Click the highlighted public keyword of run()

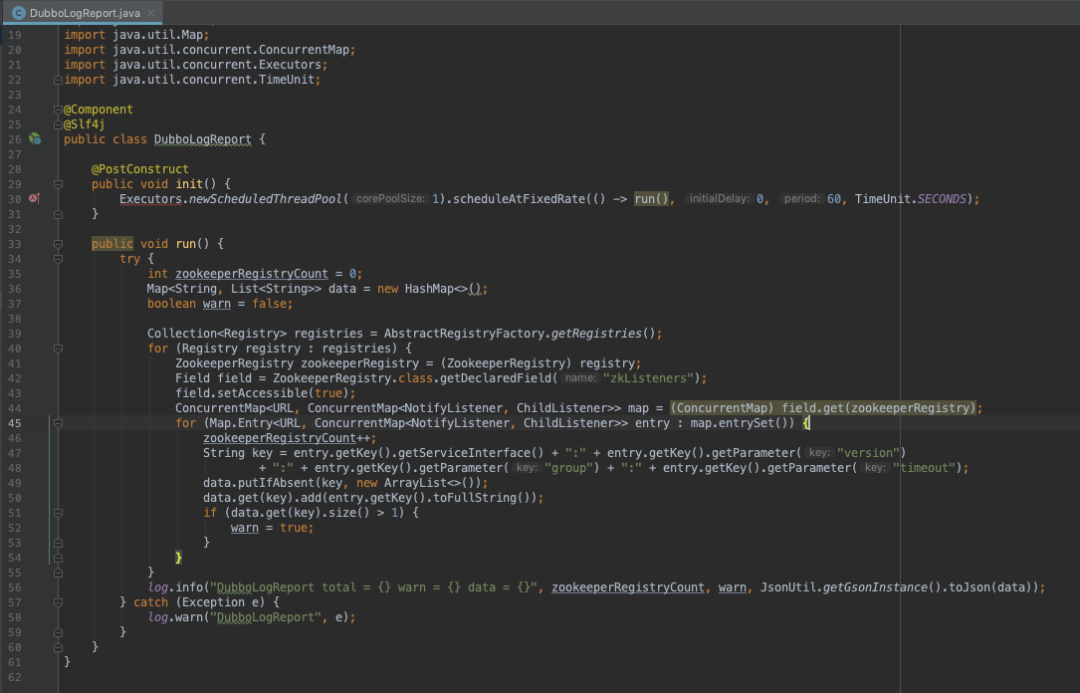[x=112, y=244]
